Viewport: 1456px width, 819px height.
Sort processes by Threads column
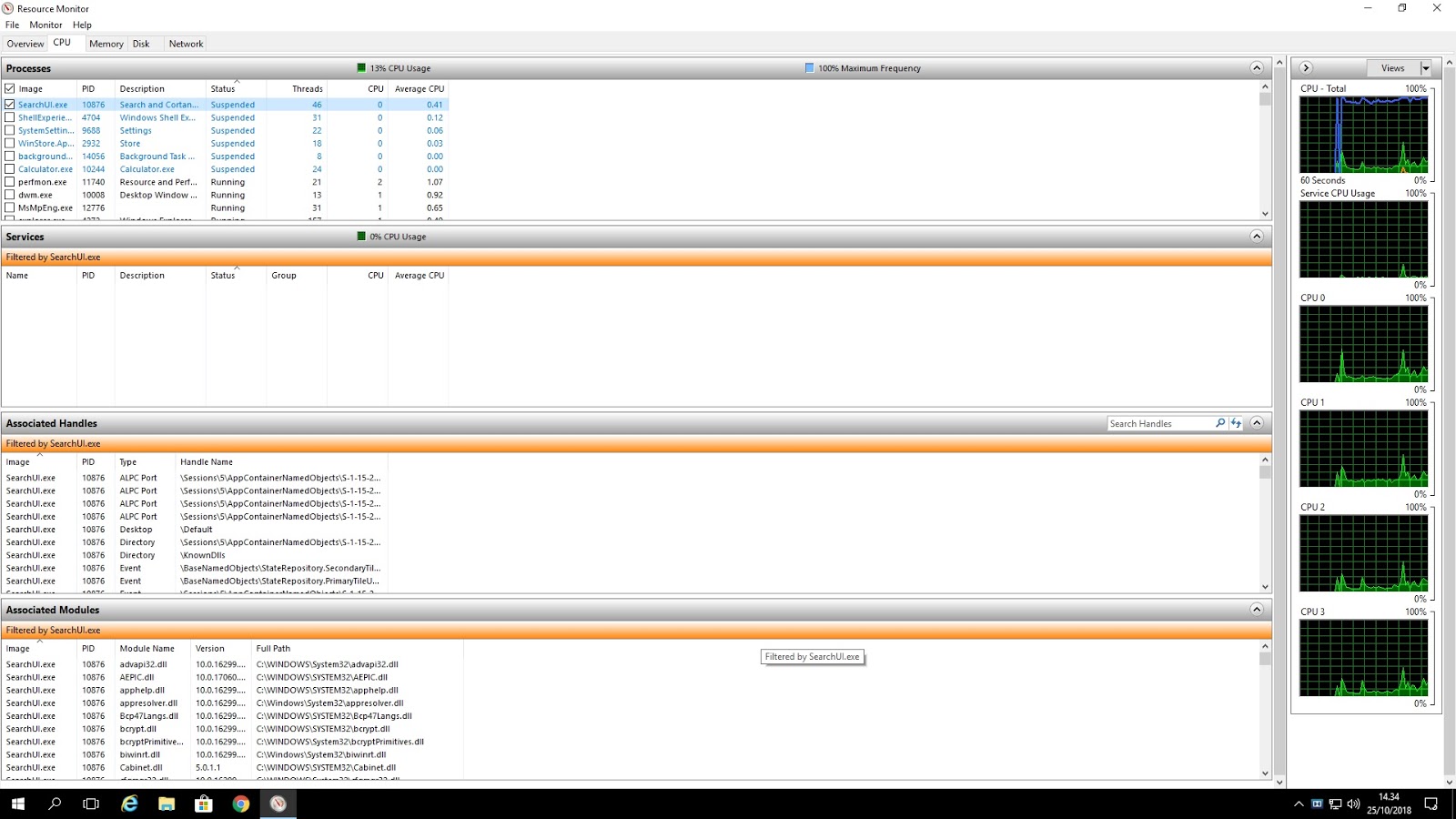click(x=297, y=89)
